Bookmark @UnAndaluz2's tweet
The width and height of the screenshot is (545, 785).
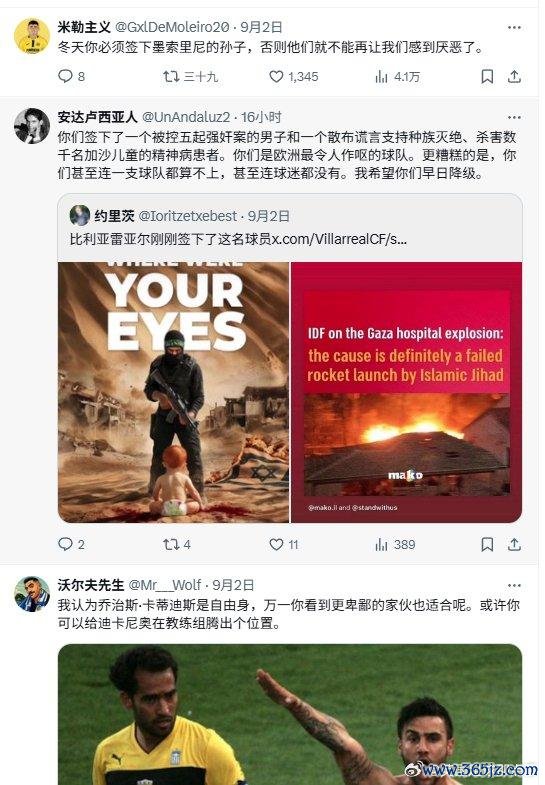pos(487,544)
